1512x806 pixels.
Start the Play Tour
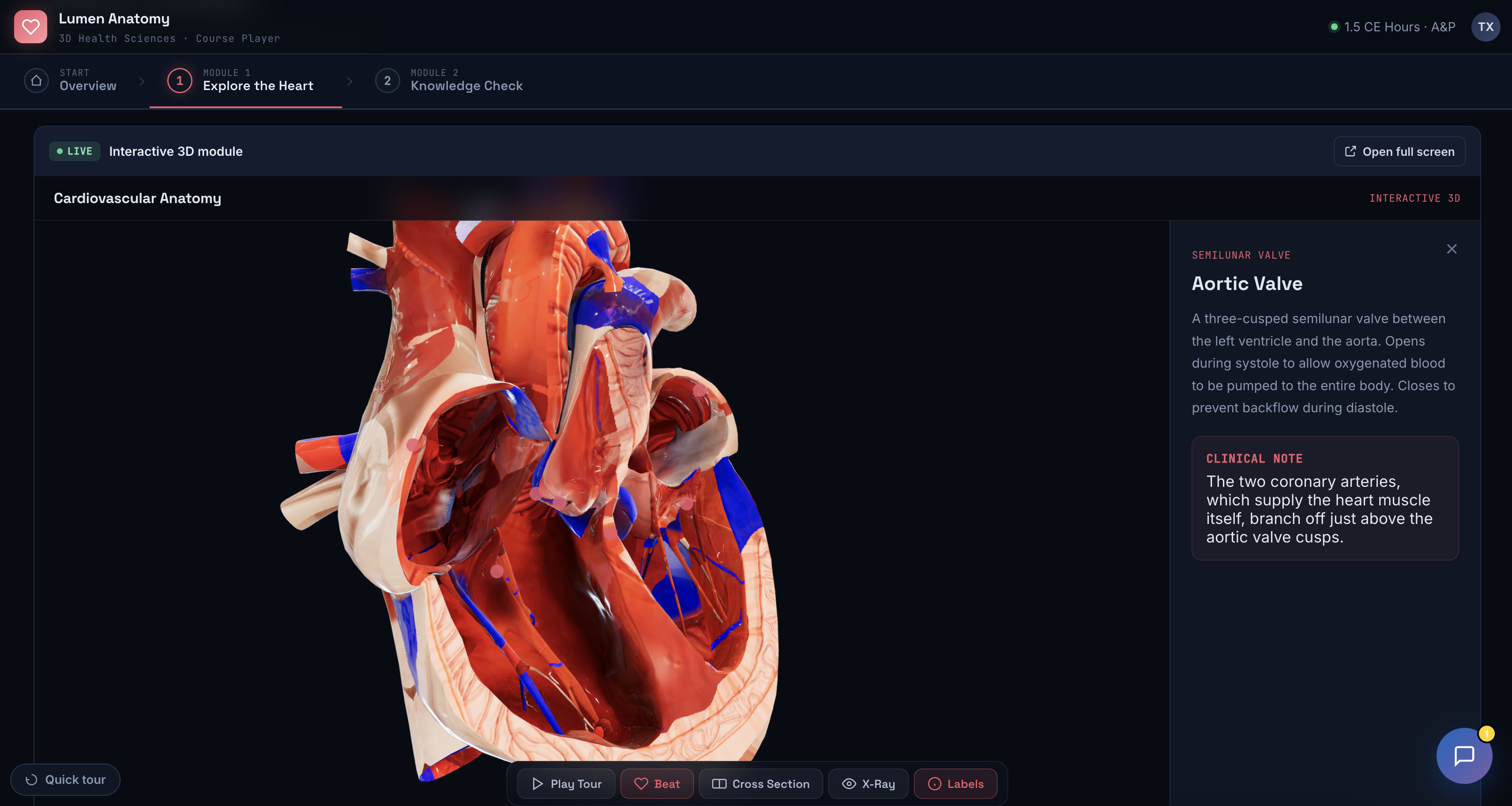[x=566, y=783]
